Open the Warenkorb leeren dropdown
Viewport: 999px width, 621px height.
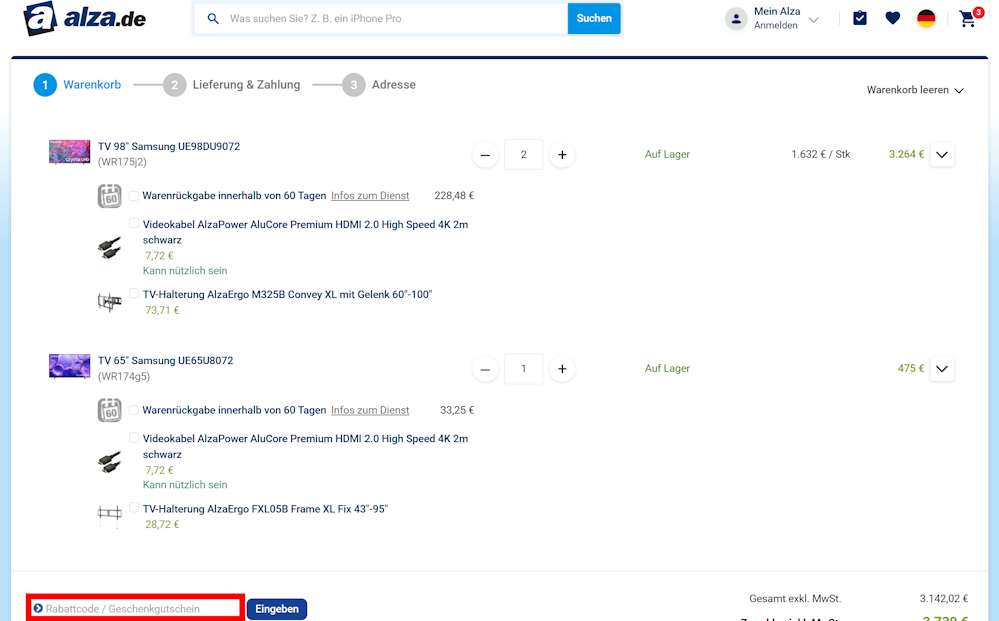pos(915,90)
